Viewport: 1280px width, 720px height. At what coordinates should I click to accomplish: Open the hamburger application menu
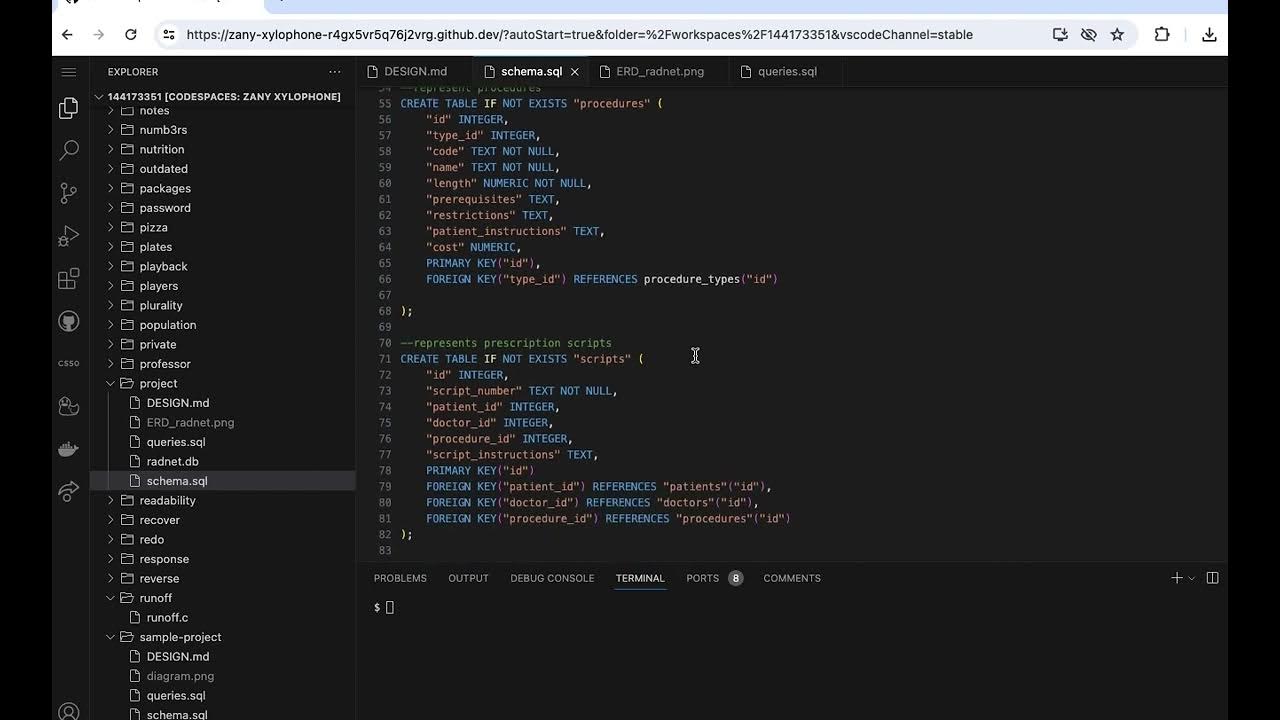click(x=69, y=72)
